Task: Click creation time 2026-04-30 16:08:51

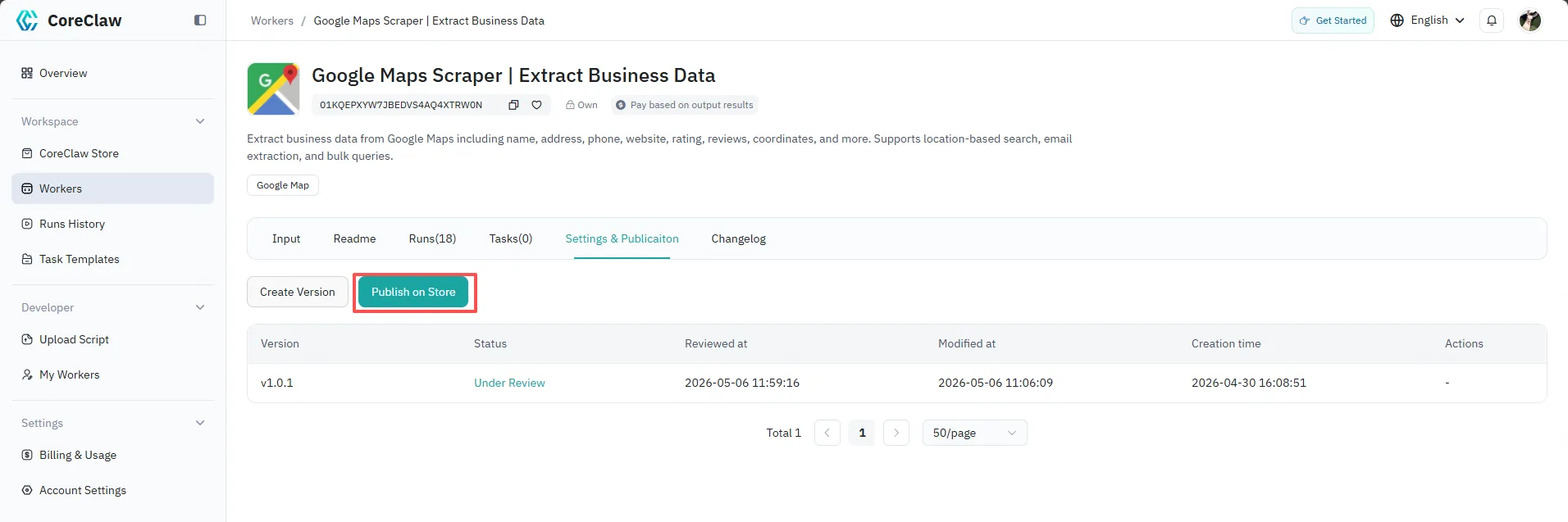Action: click(x=1249, y=383)
